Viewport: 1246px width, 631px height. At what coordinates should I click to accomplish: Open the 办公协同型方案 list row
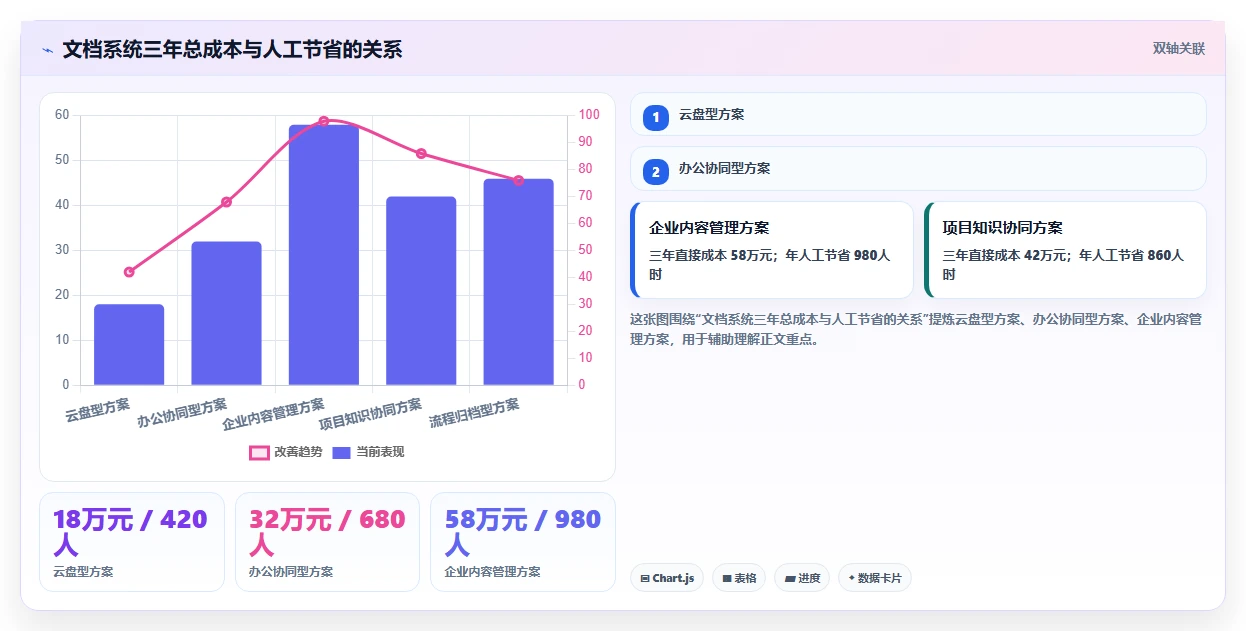pyautogui.click(x=918, y=168)
